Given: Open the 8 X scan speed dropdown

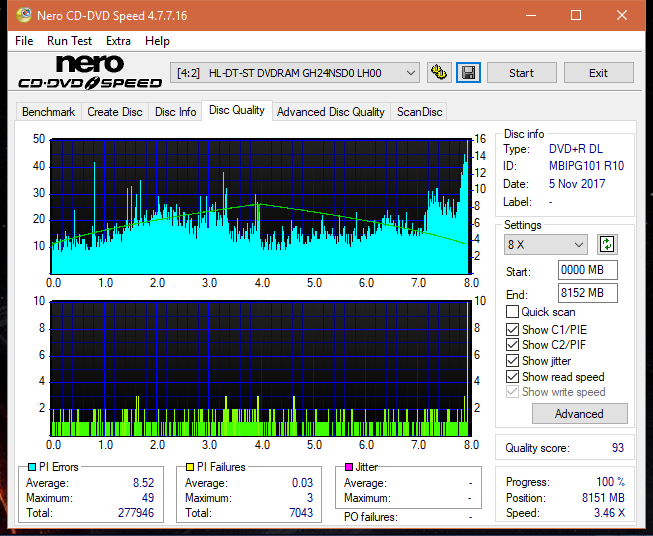Looking at the screenshot, I should [546, 244].
